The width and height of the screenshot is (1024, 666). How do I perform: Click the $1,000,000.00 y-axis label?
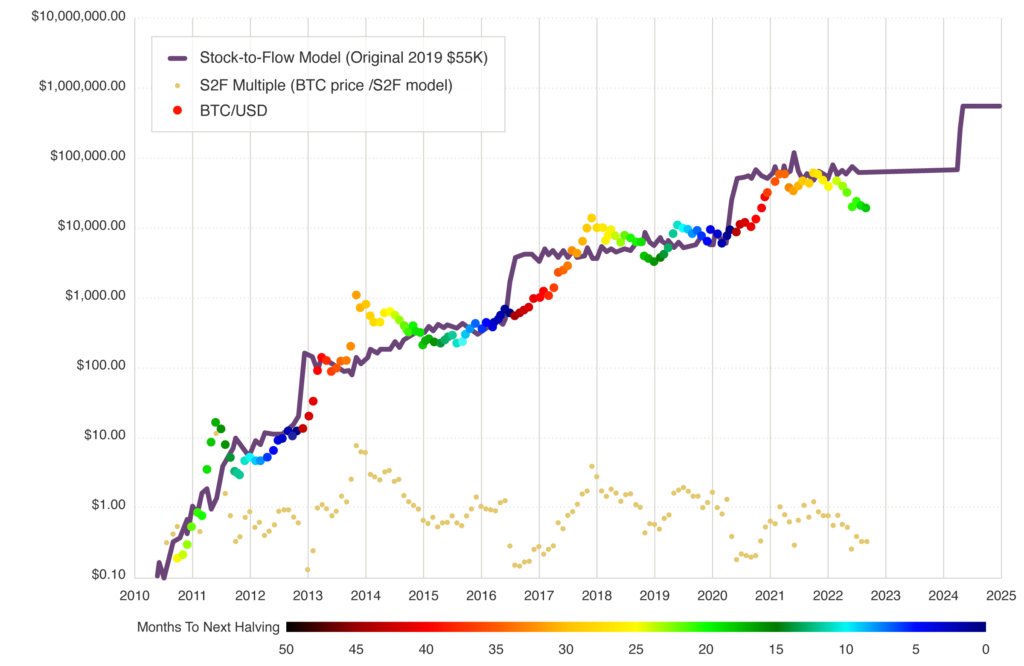coord(82,86)
